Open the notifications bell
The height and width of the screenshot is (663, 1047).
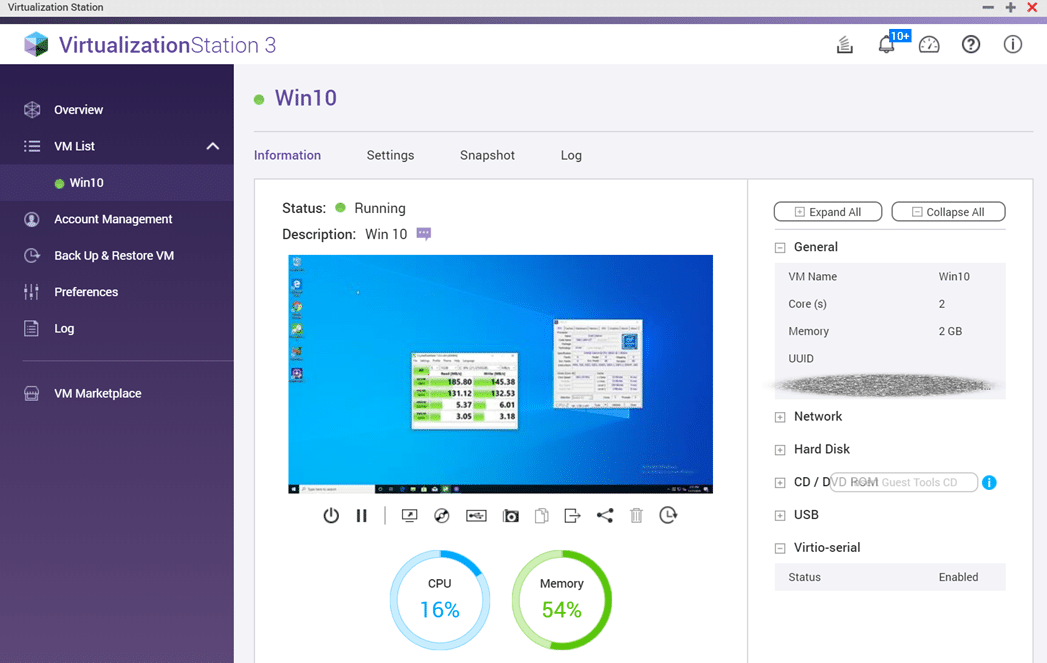coord(886,45)
